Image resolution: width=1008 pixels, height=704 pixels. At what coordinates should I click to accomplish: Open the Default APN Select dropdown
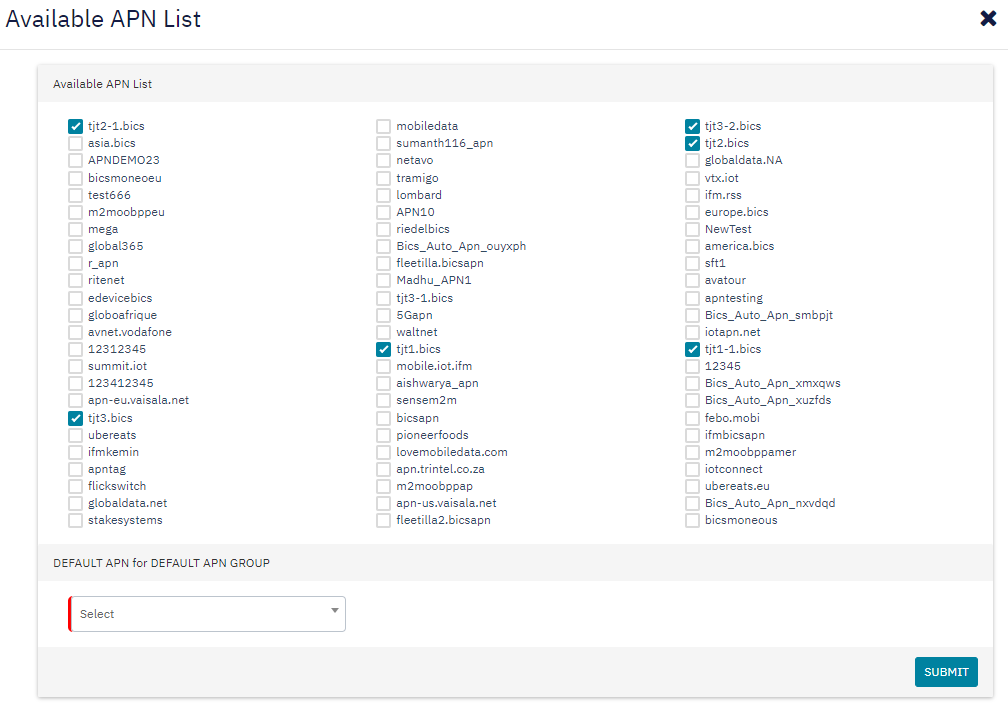207,614
